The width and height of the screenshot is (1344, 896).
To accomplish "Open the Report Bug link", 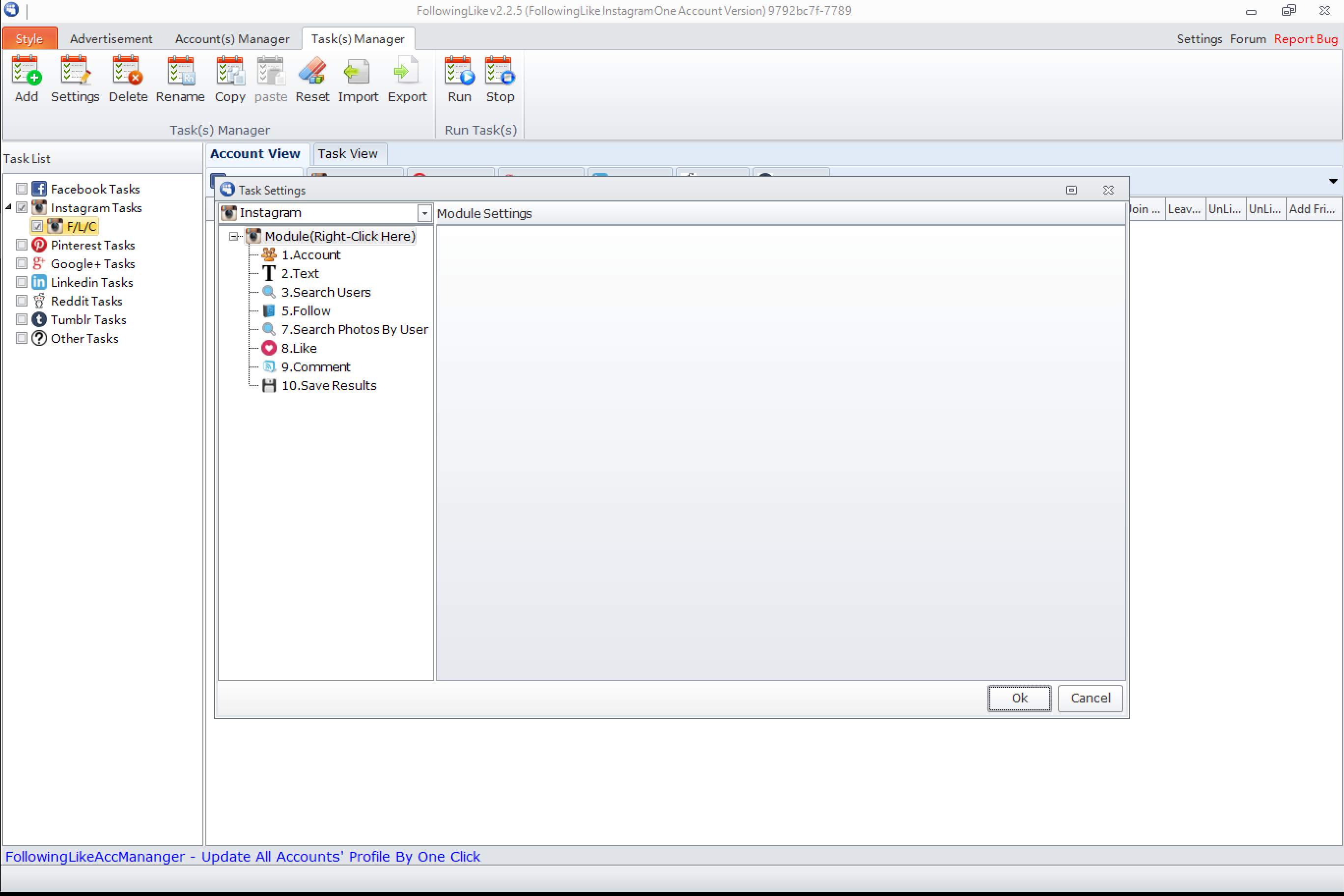I will coord(1305,39).
